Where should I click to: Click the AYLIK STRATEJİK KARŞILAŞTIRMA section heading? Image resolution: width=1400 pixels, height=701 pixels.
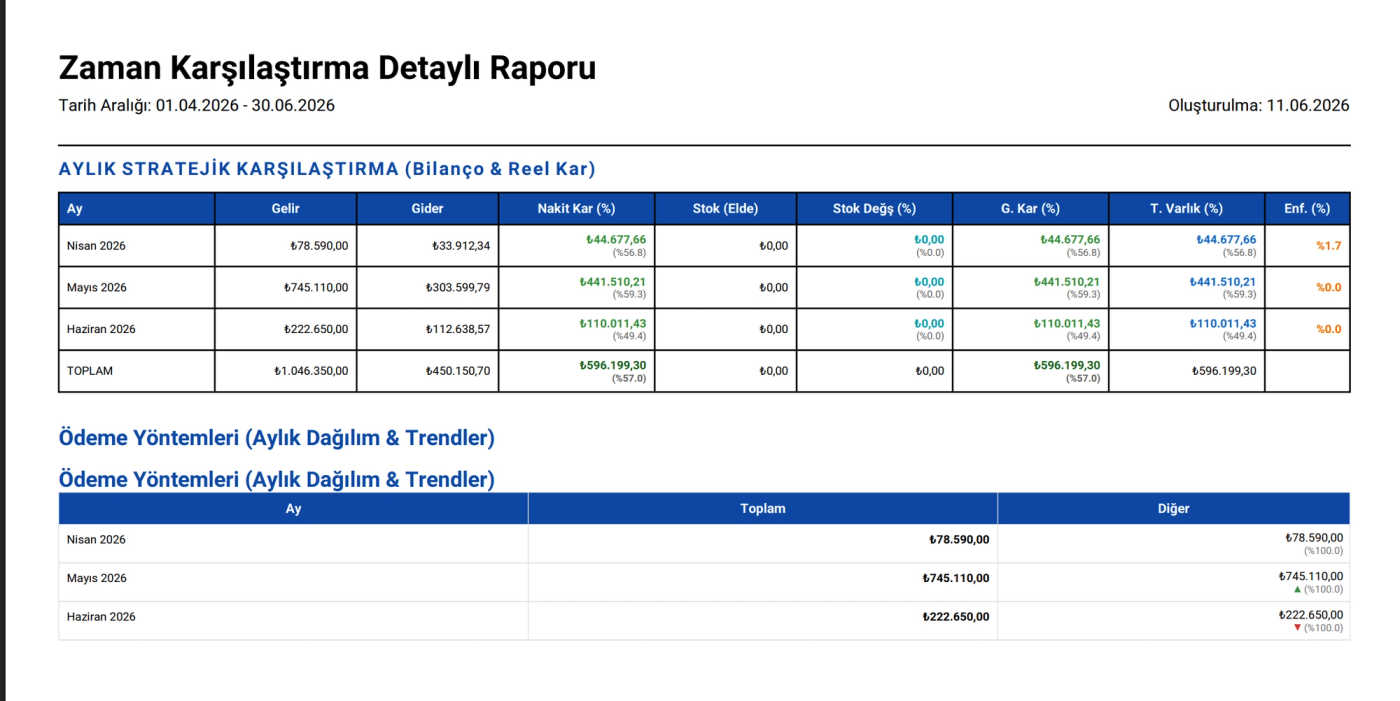click(327, 168)
